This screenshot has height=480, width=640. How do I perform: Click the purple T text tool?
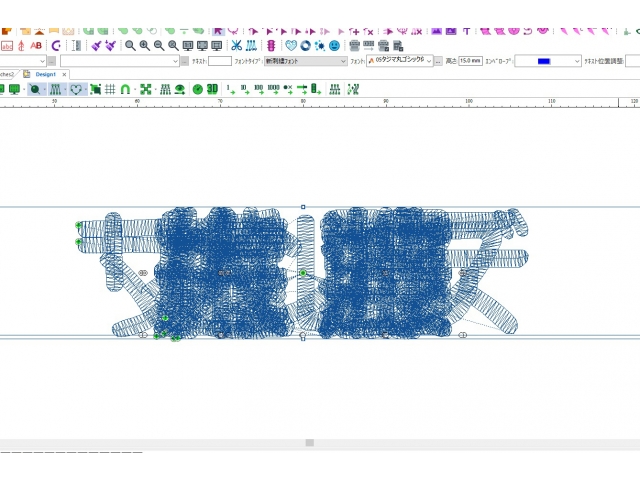point(467,31)
